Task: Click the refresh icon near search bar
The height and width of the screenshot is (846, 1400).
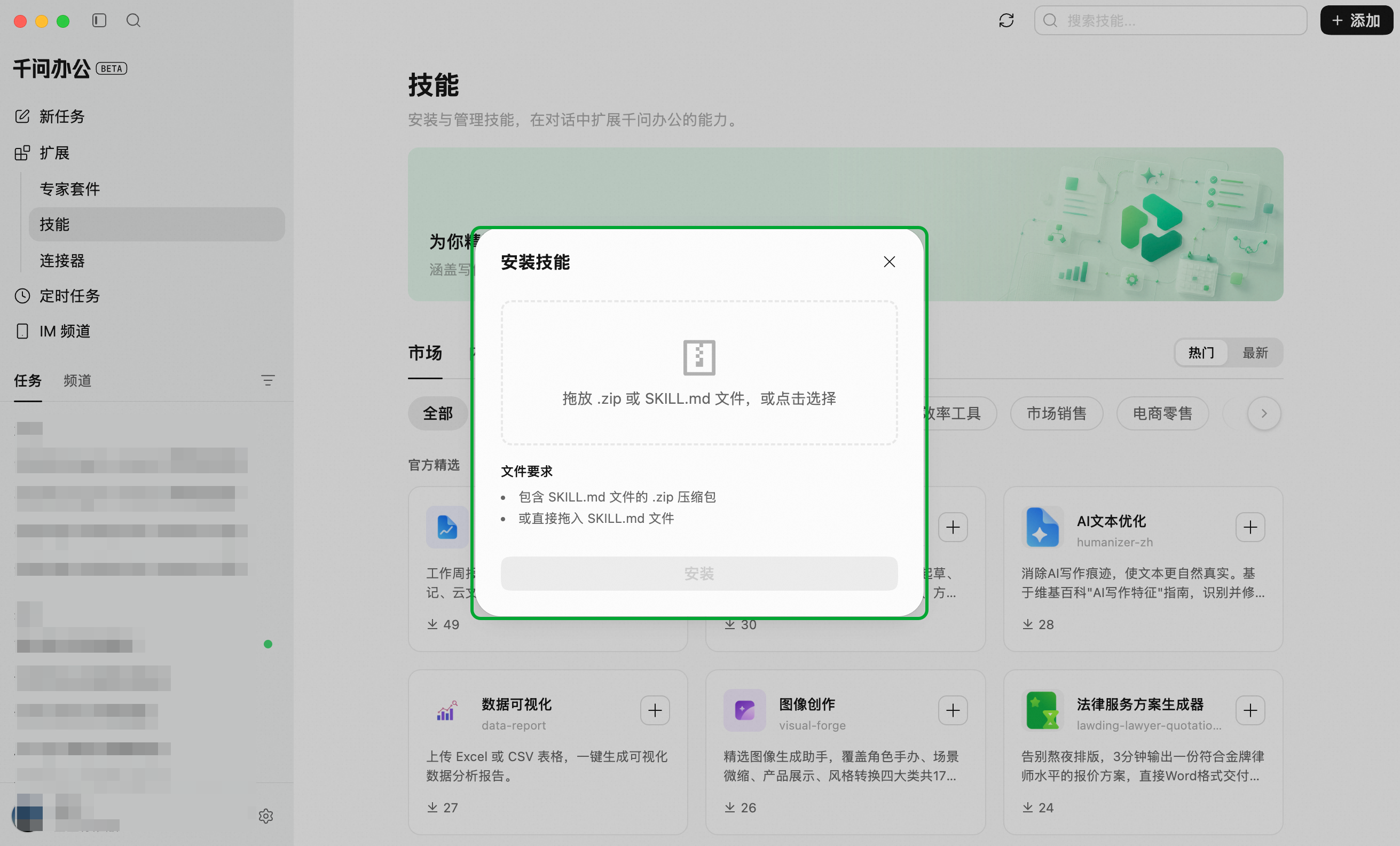Action: pyautogui.click(x=1006, y=20)
